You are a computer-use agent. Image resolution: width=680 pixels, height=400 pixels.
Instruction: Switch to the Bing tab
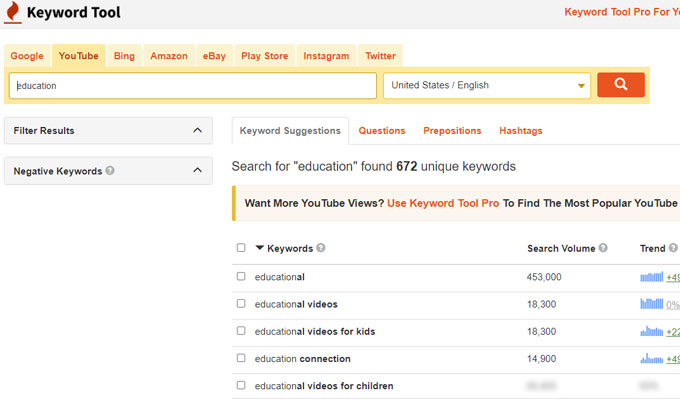coord(124,56)
